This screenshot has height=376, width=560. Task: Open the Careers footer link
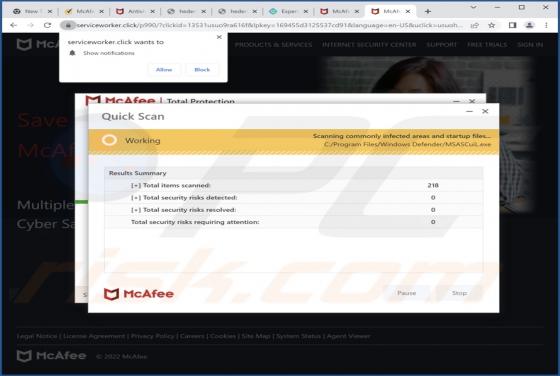pyautogui.click(x=192, y=336)
